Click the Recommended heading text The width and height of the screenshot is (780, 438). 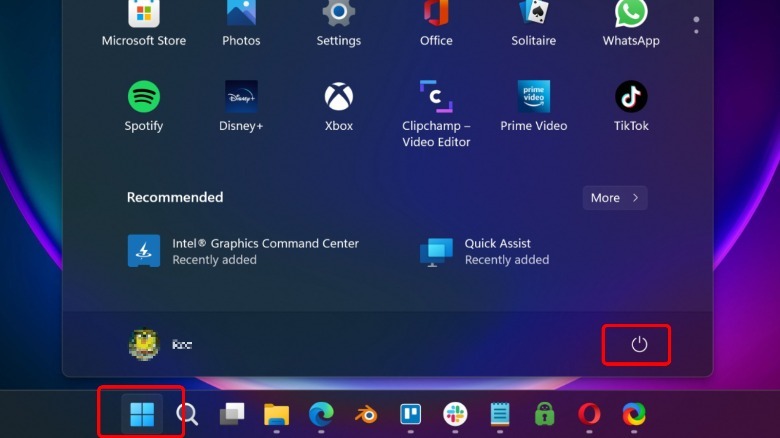tap(175, 197)
